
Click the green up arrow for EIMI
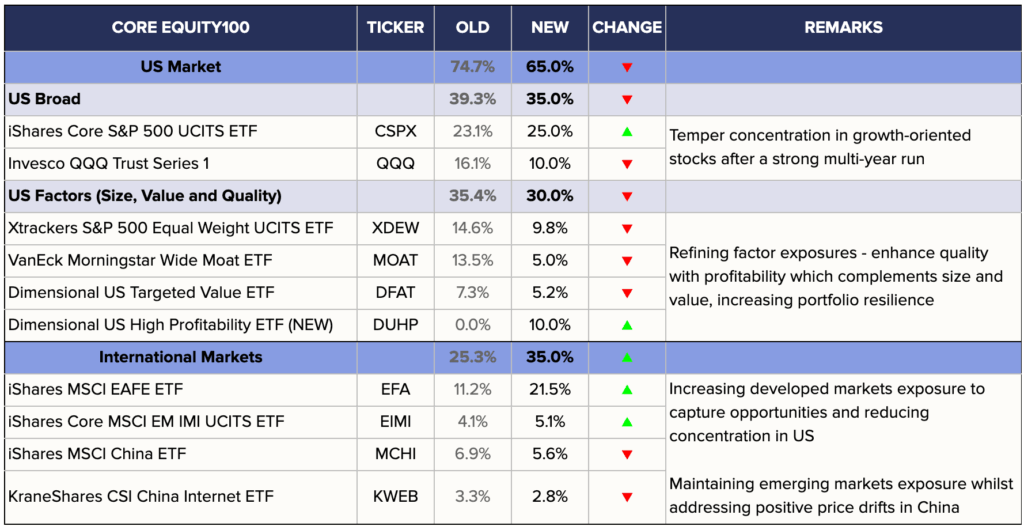click(x=627, y=422)
